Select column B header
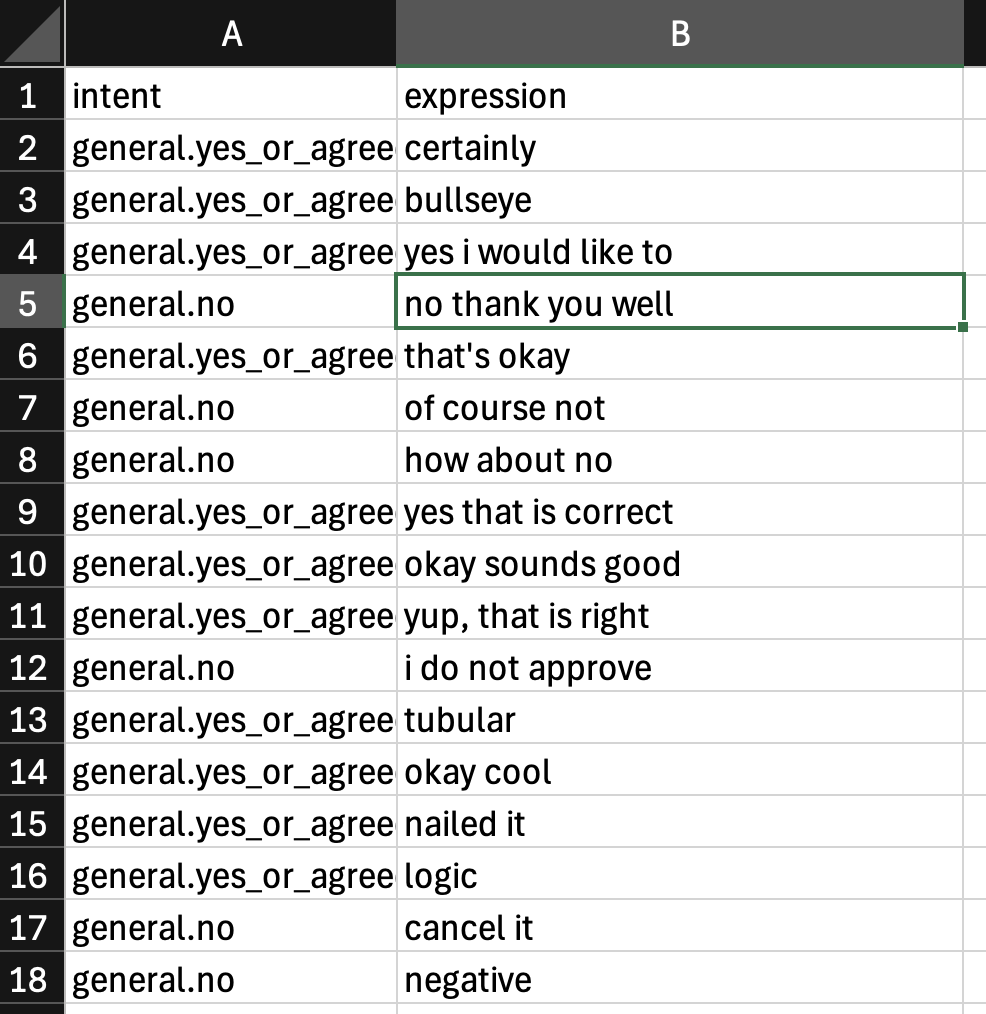The image size is (986, 1014). (x=679, y=33)
